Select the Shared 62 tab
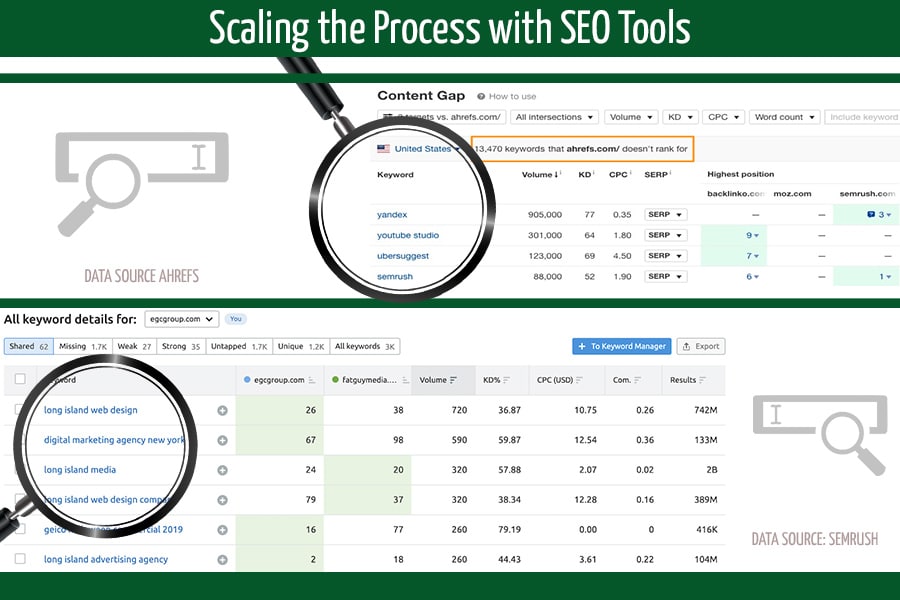The image size is (900, 600). click(x=29, y=346)
